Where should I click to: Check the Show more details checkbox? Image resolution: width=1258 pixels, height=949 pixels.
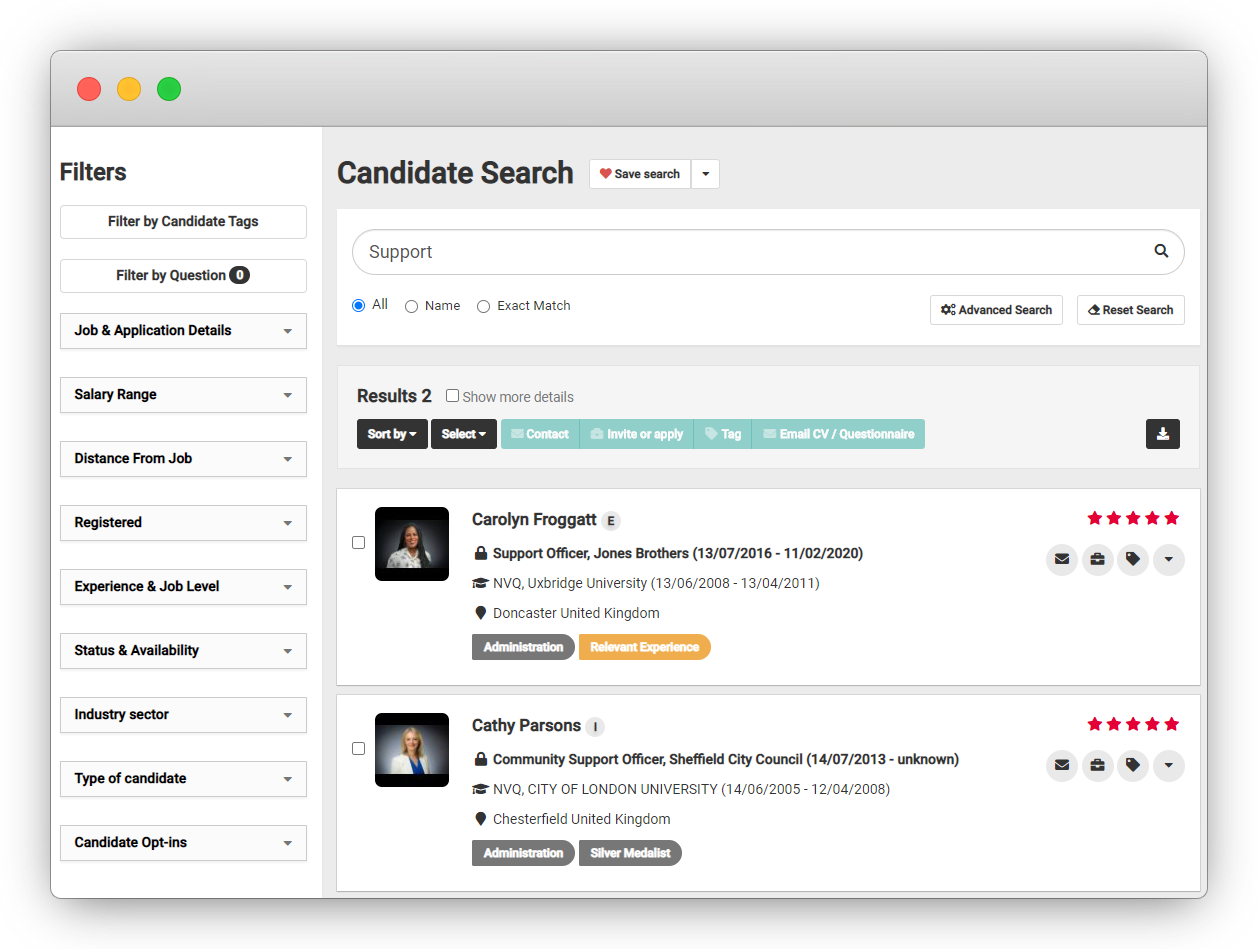(452, 395)
